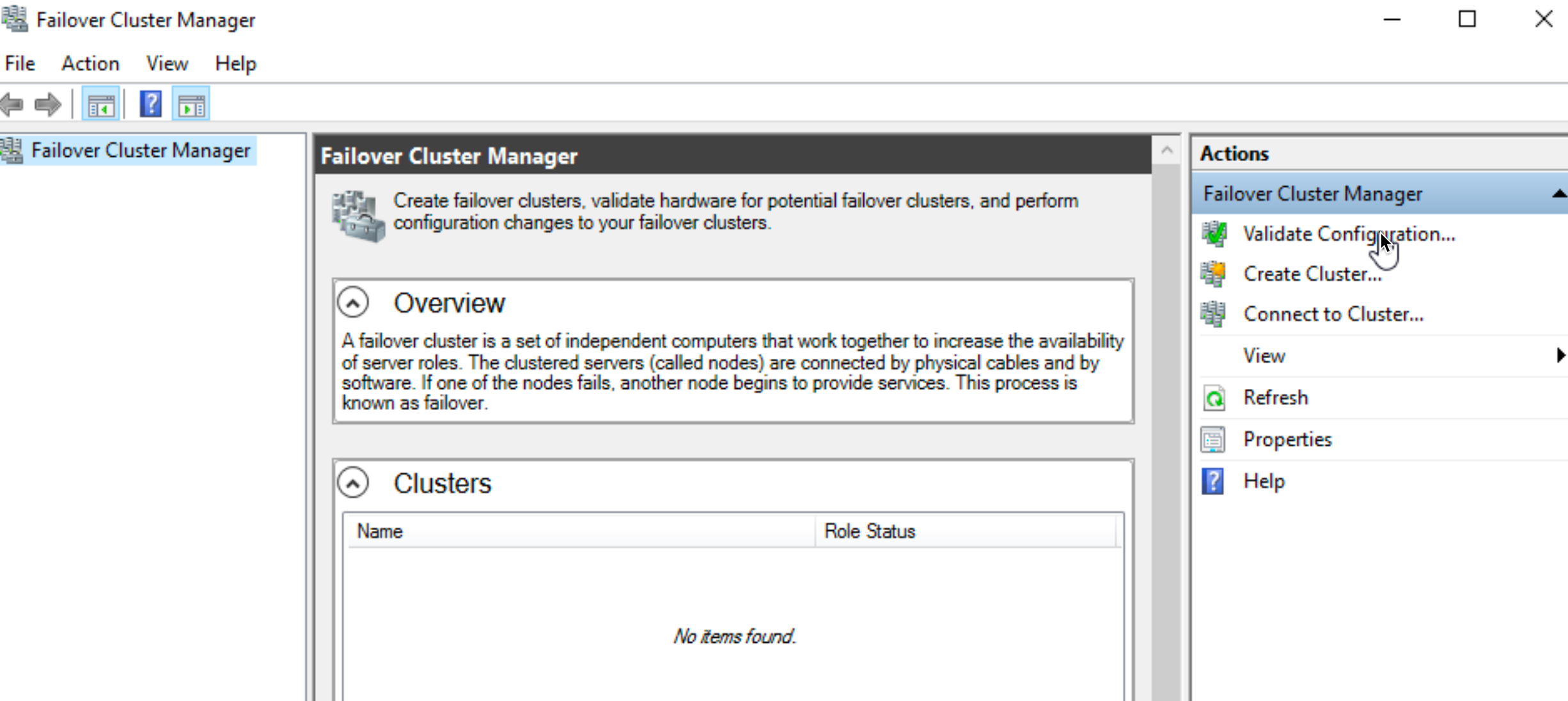This screenshot has height=701, width=1568.
Task: Click the Forward arrow toolbar icon
Action: click(48, 104)
